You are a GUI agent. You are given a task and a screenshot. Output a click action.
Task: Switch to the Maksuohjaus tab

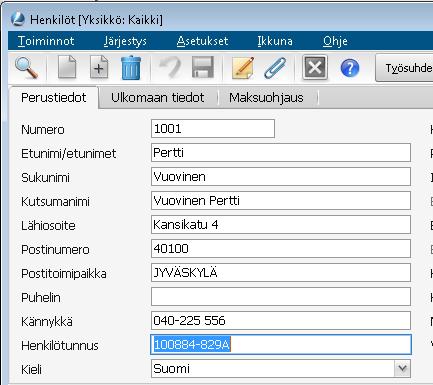(x=266, y=98)
